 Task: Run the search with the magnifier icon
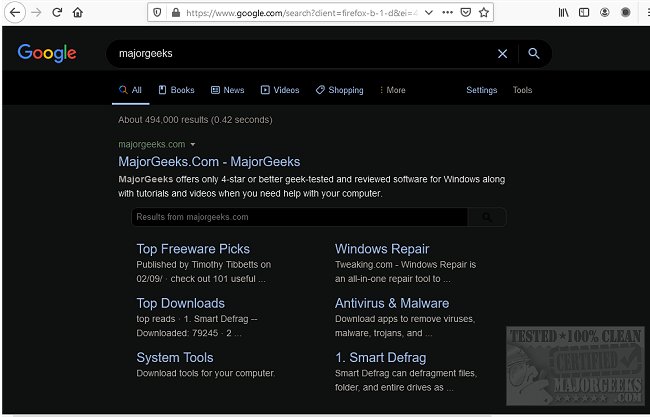pyautogui.click(x=534, y=53)
